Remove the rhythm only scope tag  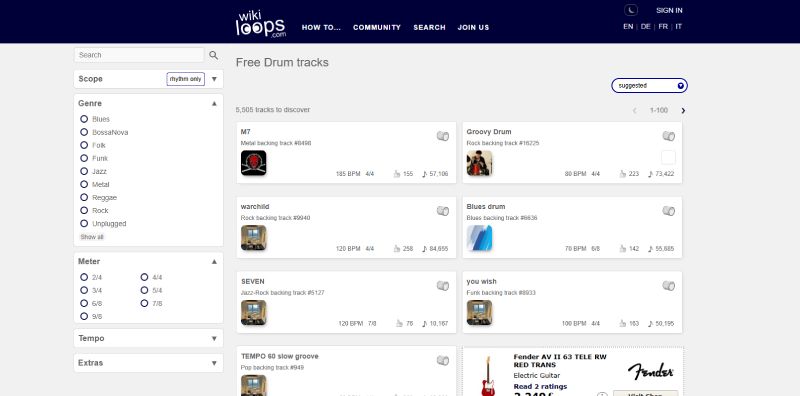point(186,79)
